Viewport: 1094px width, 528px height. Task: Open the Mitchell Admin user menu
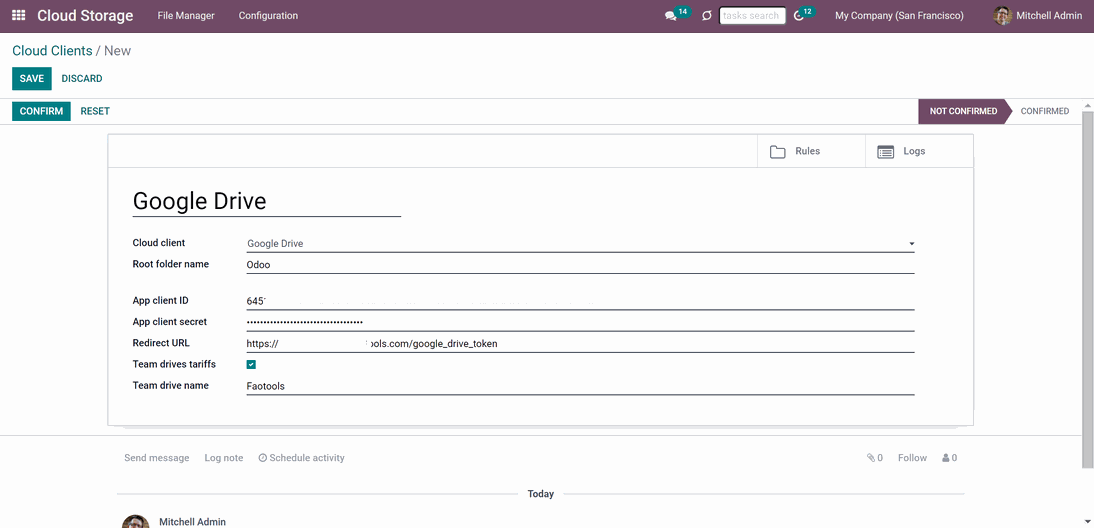1038,15
